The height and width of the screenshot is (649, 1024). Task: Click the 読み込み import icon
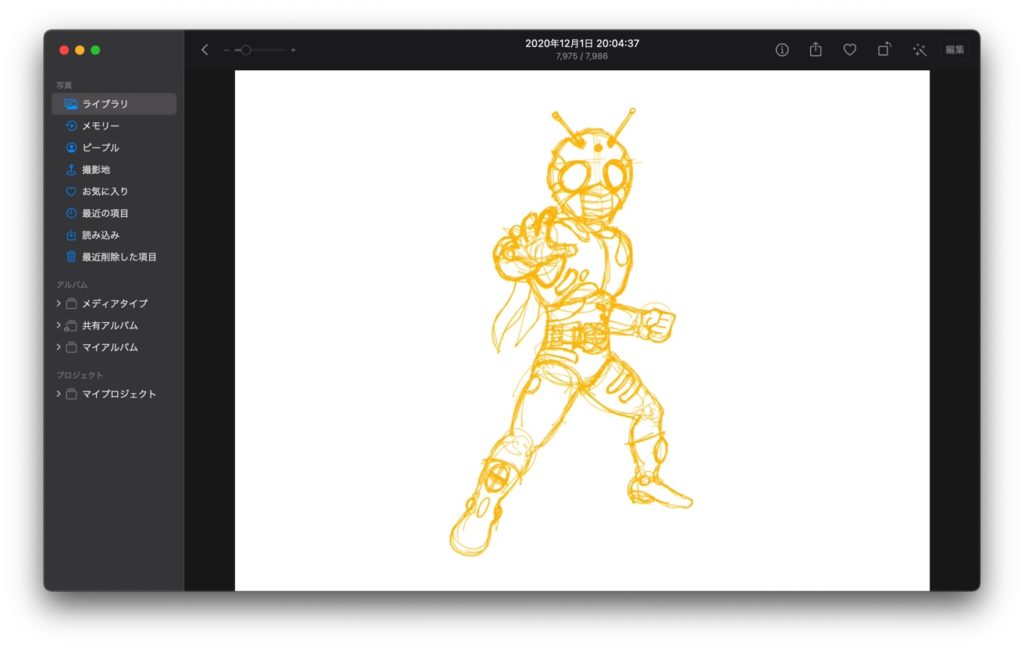[x=71, y=235]
